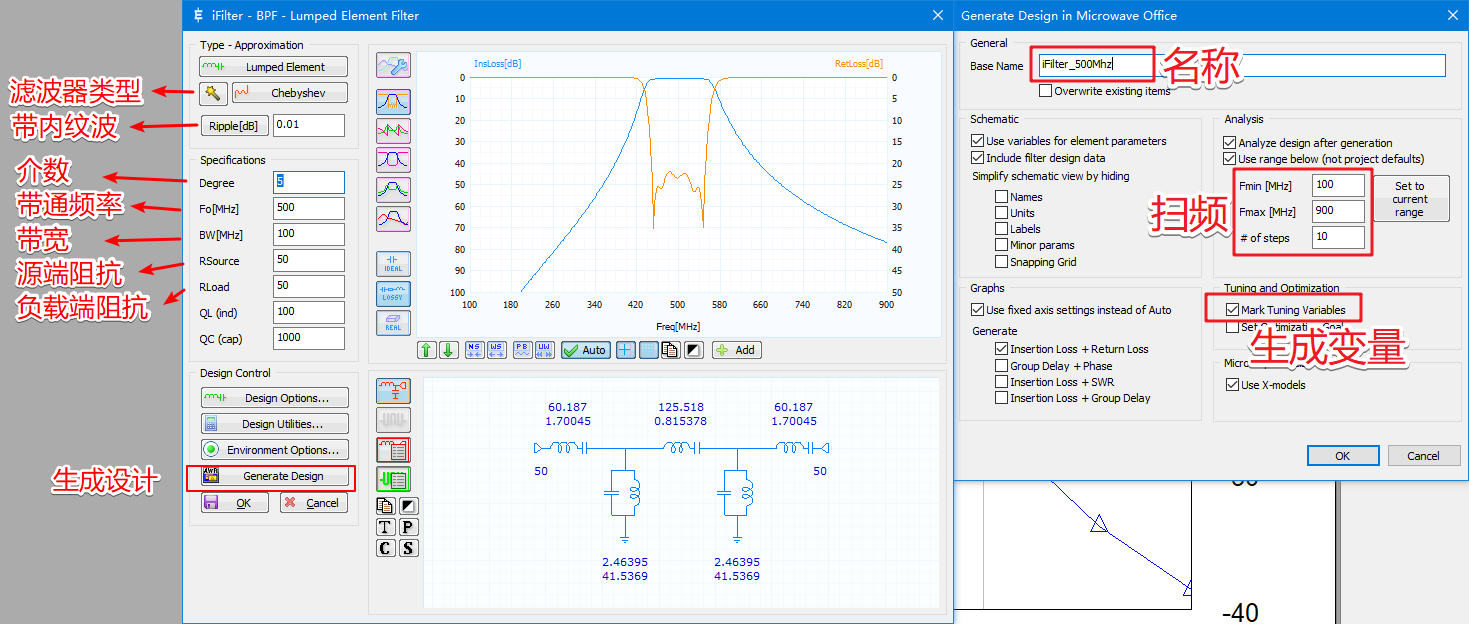This screenshot has width=1469, height=624.
Task: Click the Generate Design button
Action: (x=274, y=477)
